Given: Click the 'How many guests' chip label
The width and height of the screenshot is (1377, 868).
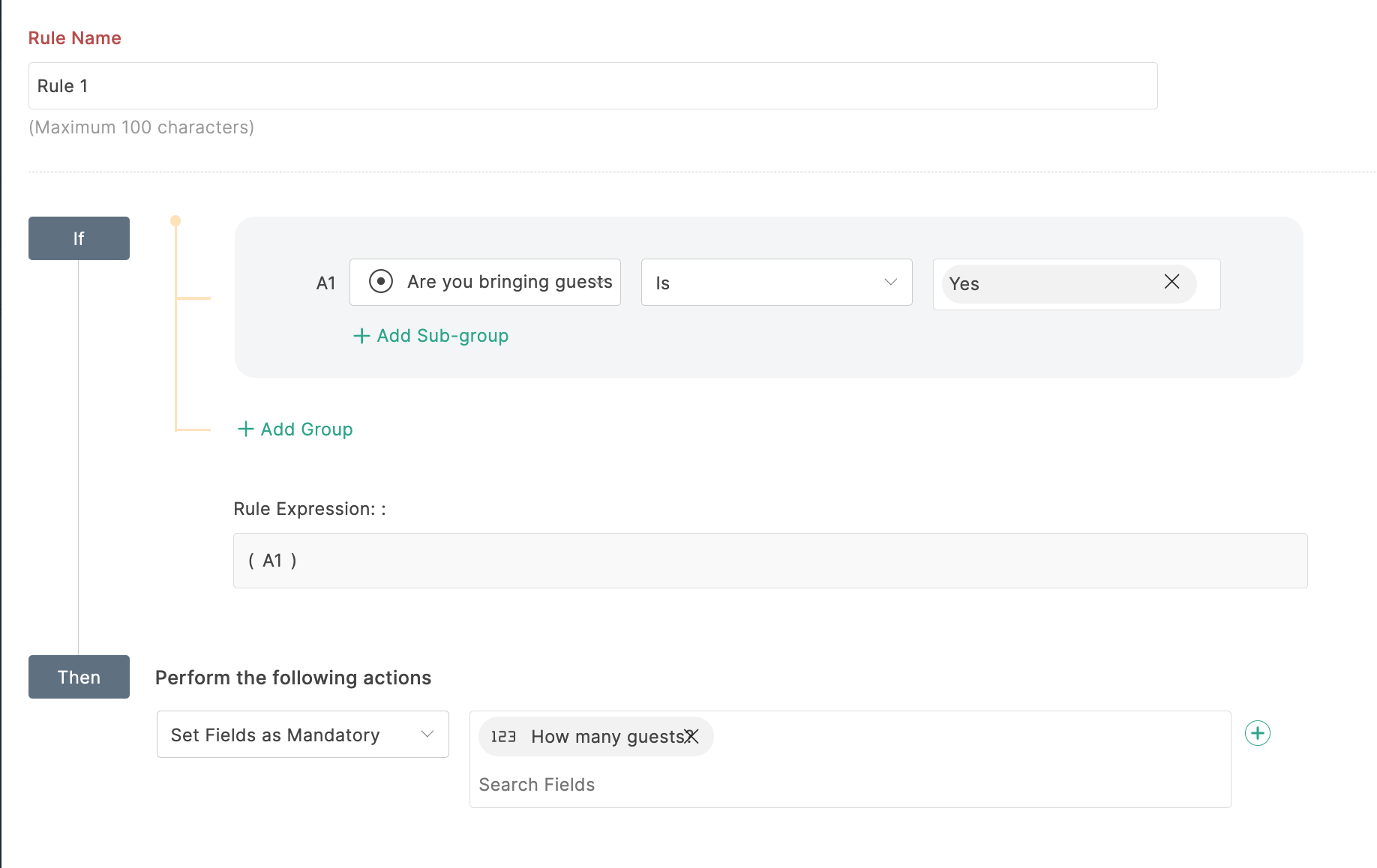Looking at the screenshot, I should click(x=606, y=737).
